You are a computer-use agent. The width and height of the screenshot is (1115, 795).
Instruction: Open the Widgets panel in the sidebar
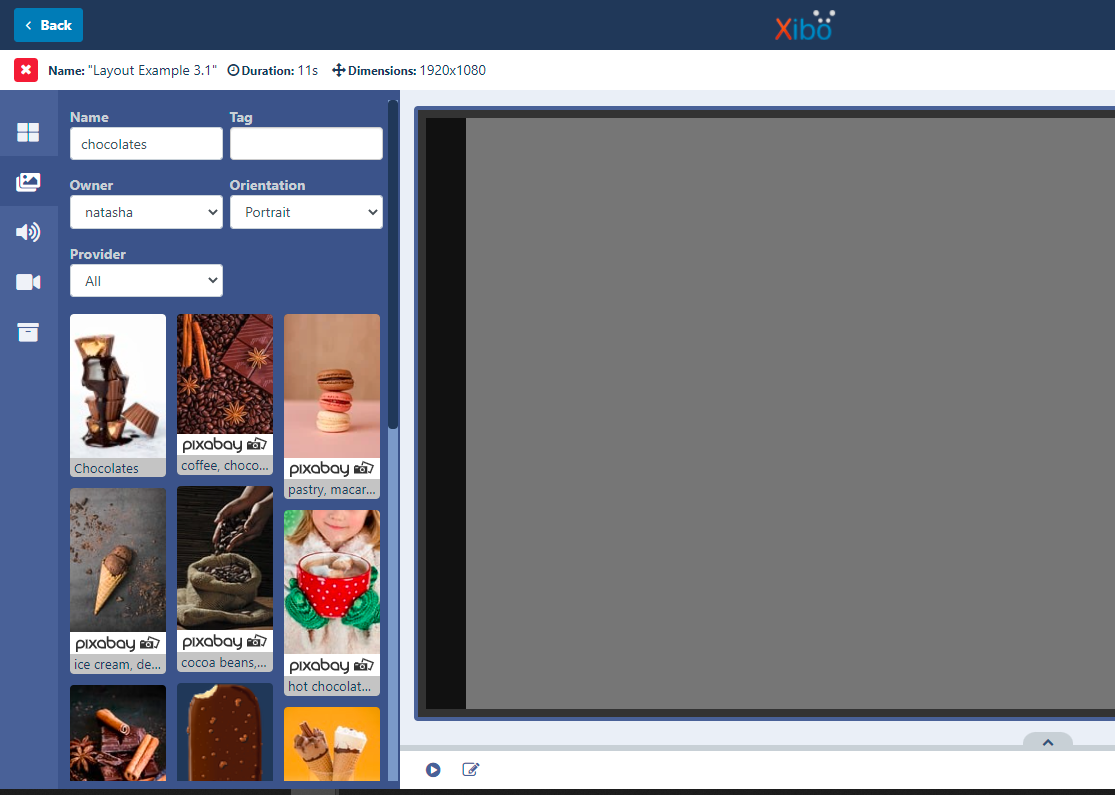(28, 130)
